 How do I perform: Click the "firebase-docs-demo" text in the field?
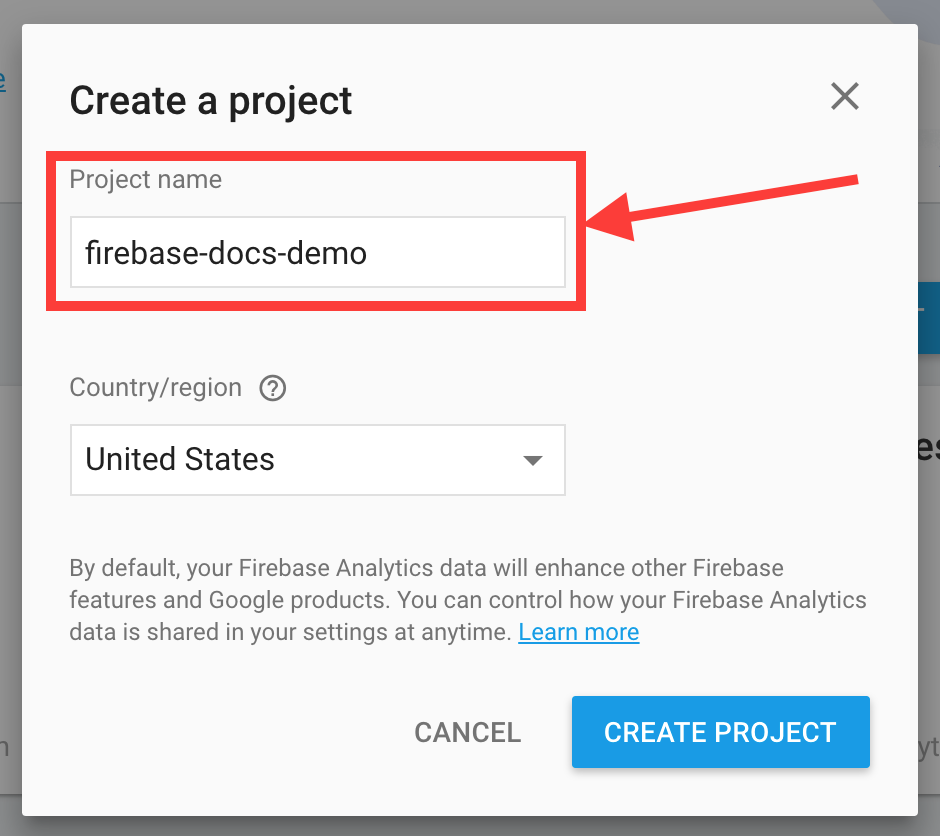point(226,253)
